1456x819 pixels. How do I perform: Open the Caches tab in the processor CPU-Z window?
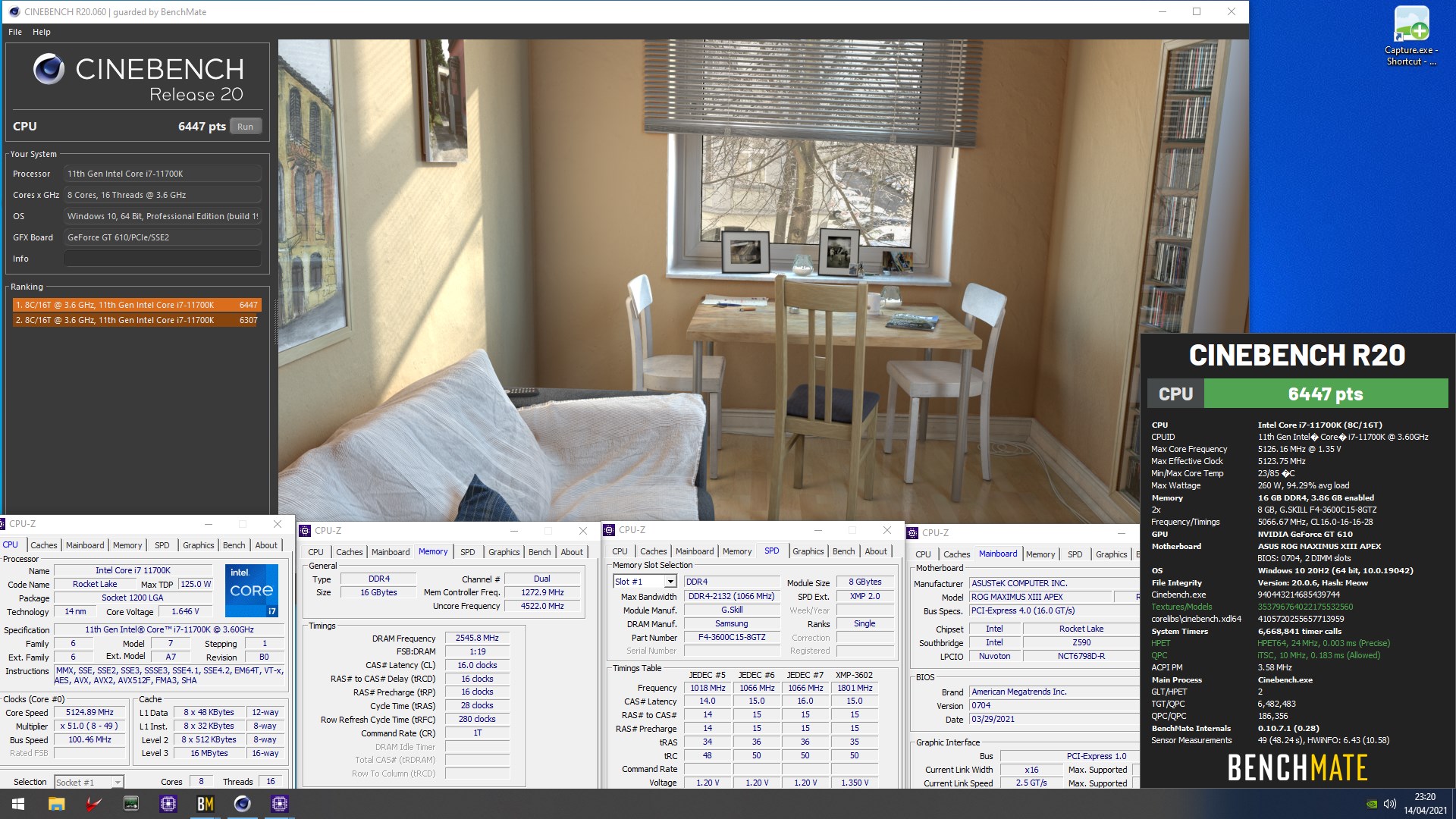tap(43, 545)
